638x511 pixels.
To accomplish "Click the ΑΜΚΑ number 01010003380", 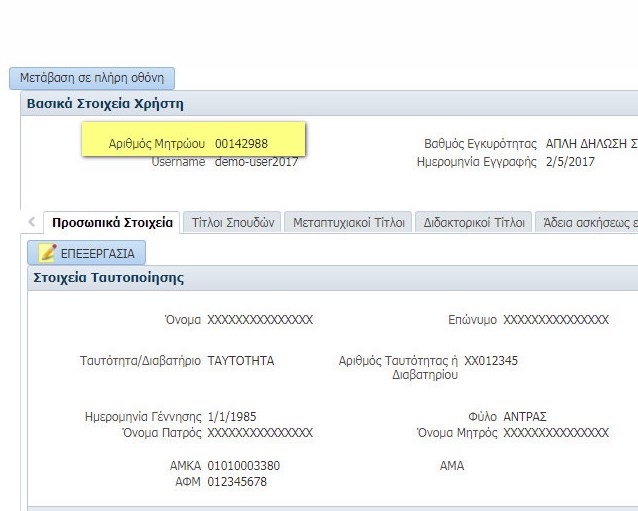I will [244, 465].
